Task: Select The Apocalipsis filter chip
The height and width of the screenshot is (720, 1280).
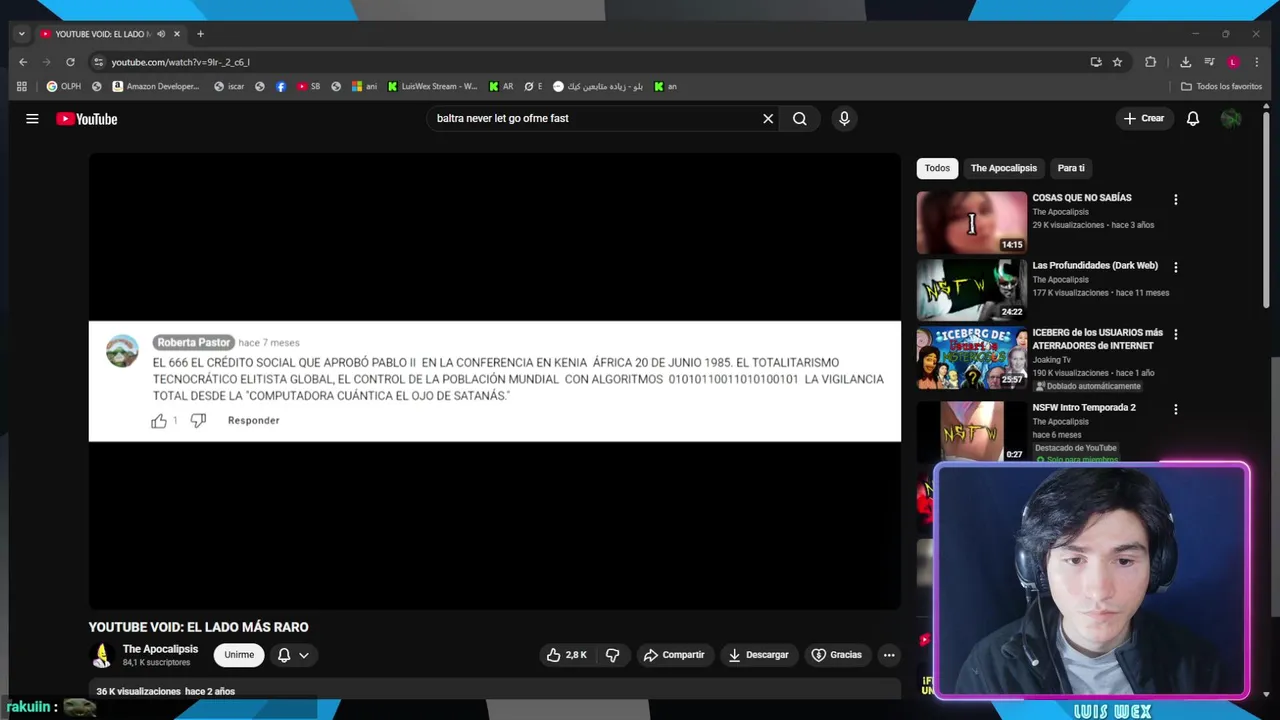Action: coord(1003,168)
